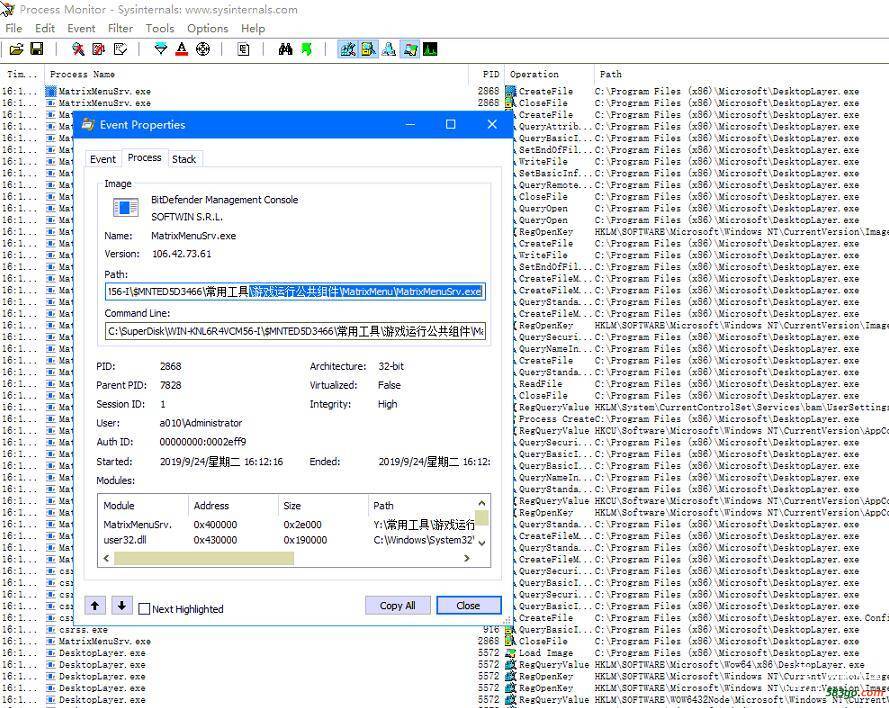Toggle Show Profiling Events icon
This screenshot has width=889, height=708.
tap(430, 49)
